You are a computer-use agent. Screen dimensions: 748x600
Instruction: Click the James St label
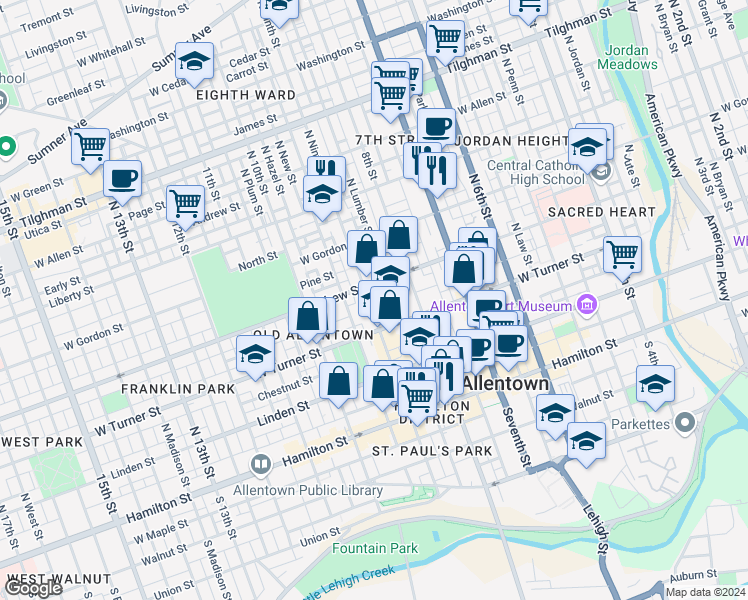[255, 125]
